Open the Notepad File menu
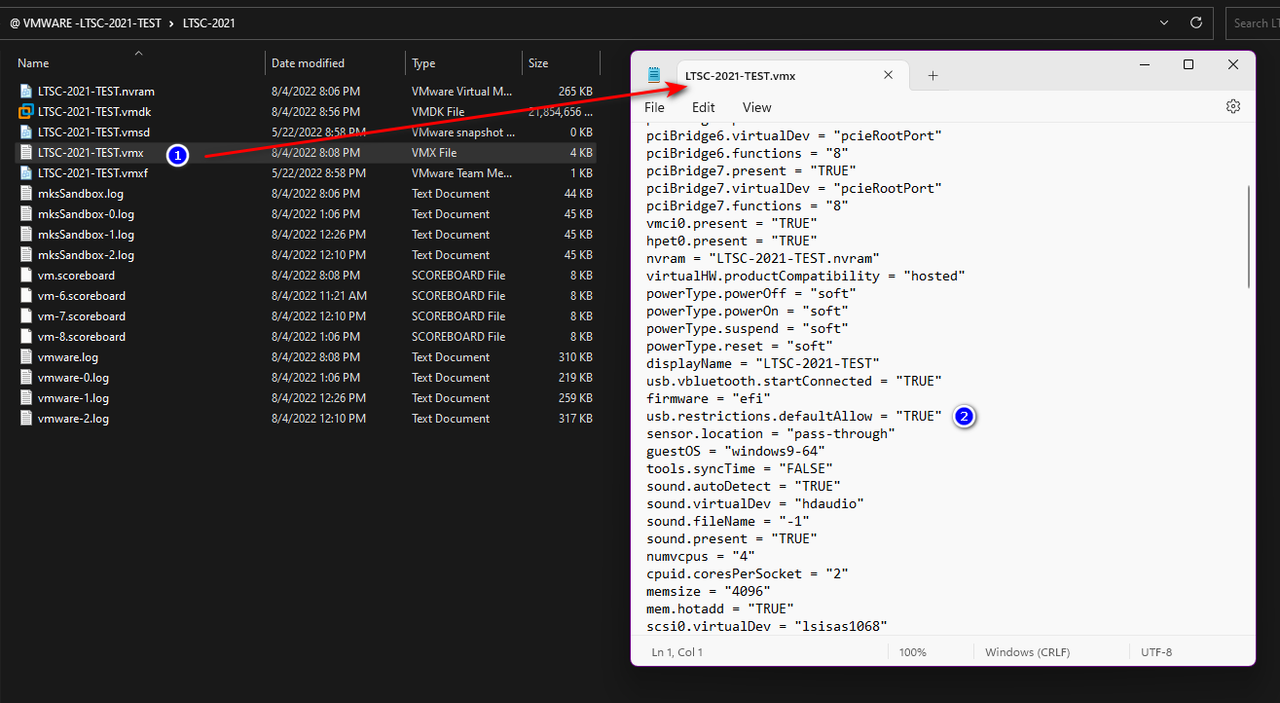The height and width of the screenshot is (703, 1280). click(x=654, y=107)
